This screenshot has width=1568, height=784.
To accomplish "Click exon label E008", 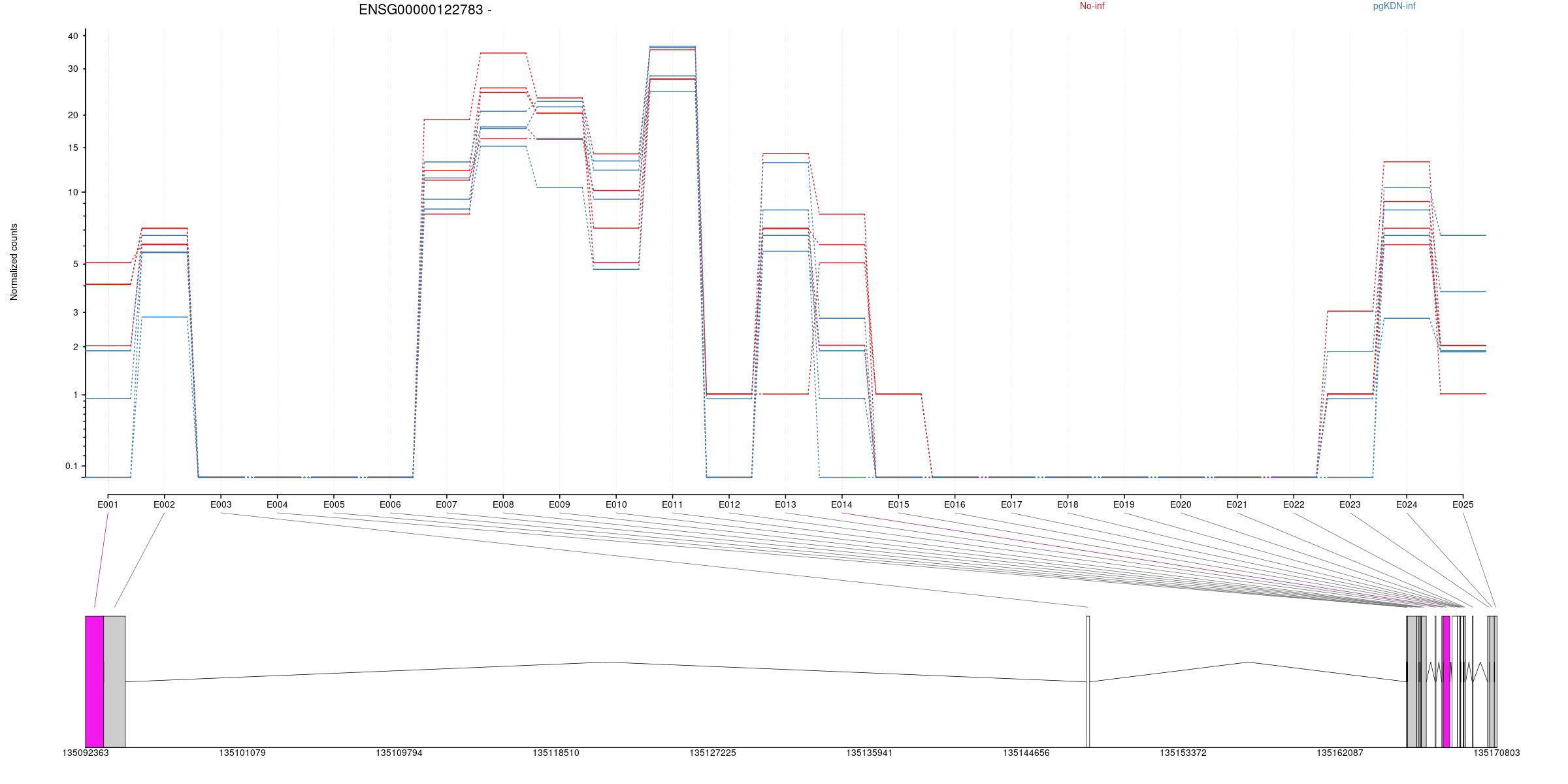I will [x=503, y=504].
